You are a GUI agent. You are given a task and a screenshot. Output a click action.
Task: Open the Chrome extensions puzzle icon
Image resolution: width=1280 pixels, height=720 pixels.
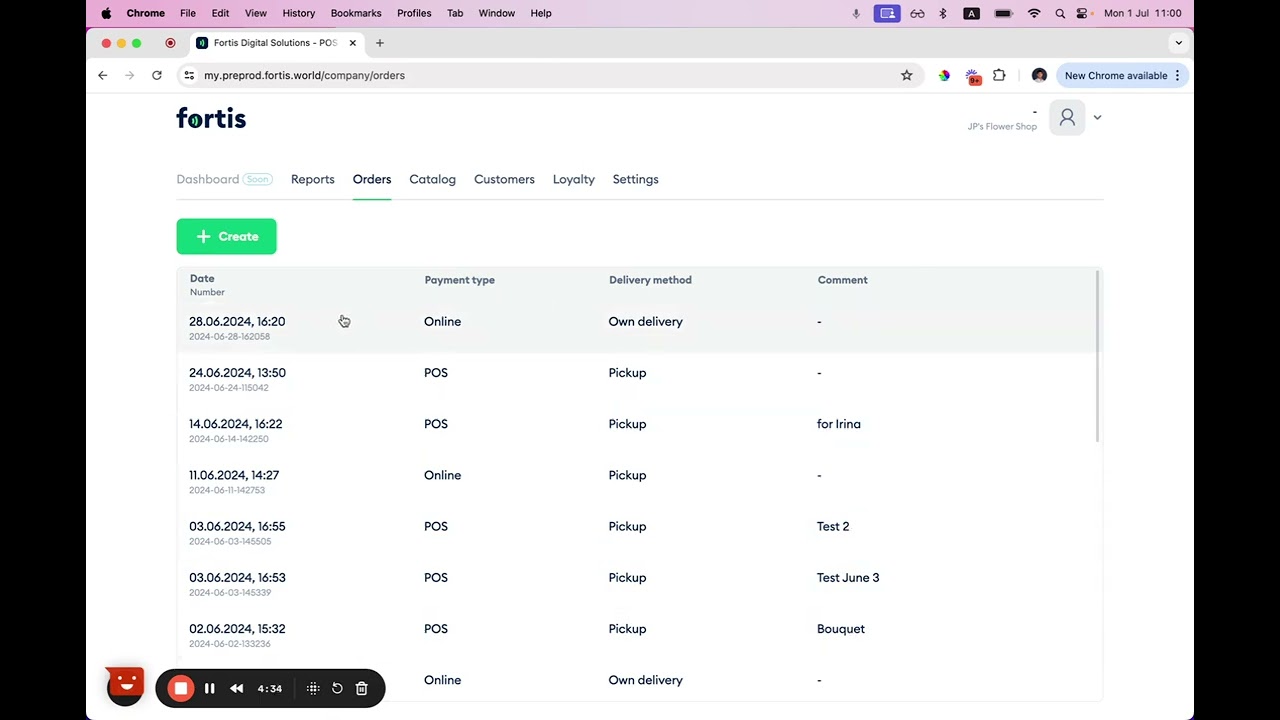click(999, 75)
